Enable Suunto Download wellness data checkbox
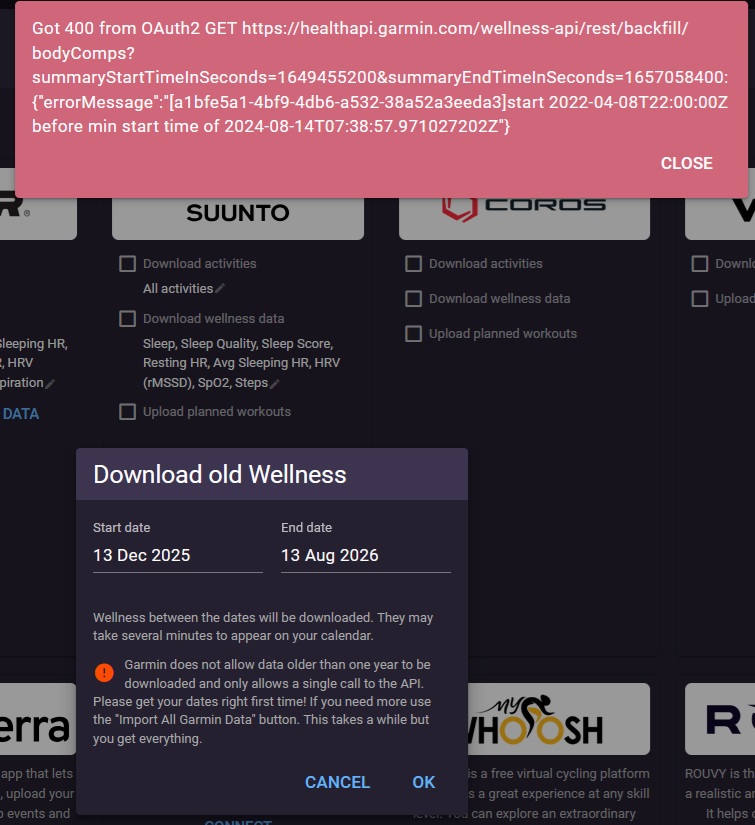 (x=127, y=318)
